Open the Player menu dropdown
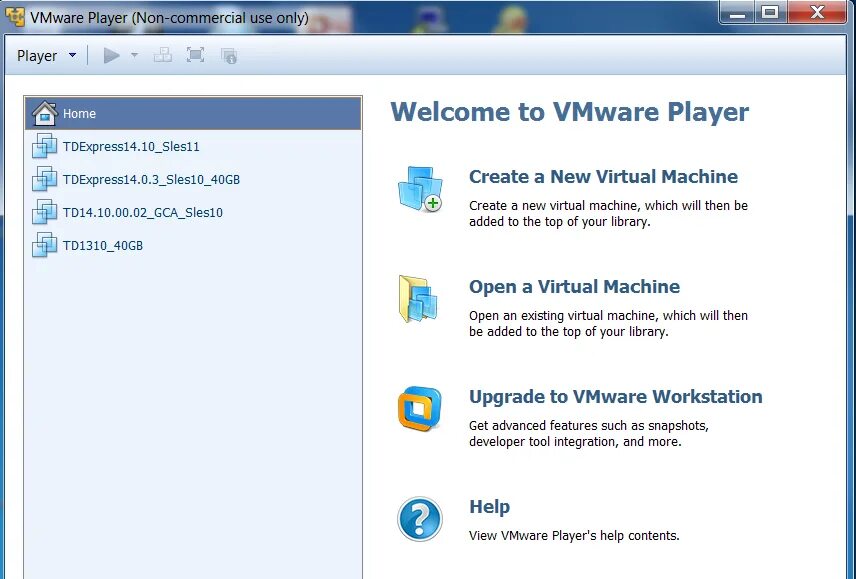Viewport: 856px width, 579px height. (x=46, y=56)
